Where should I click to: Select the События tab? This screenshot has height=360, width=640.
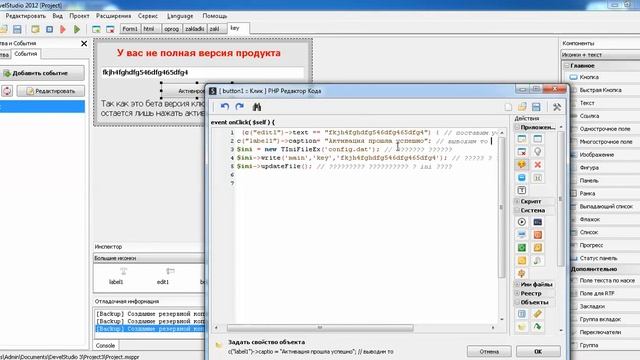click(25, 54)
